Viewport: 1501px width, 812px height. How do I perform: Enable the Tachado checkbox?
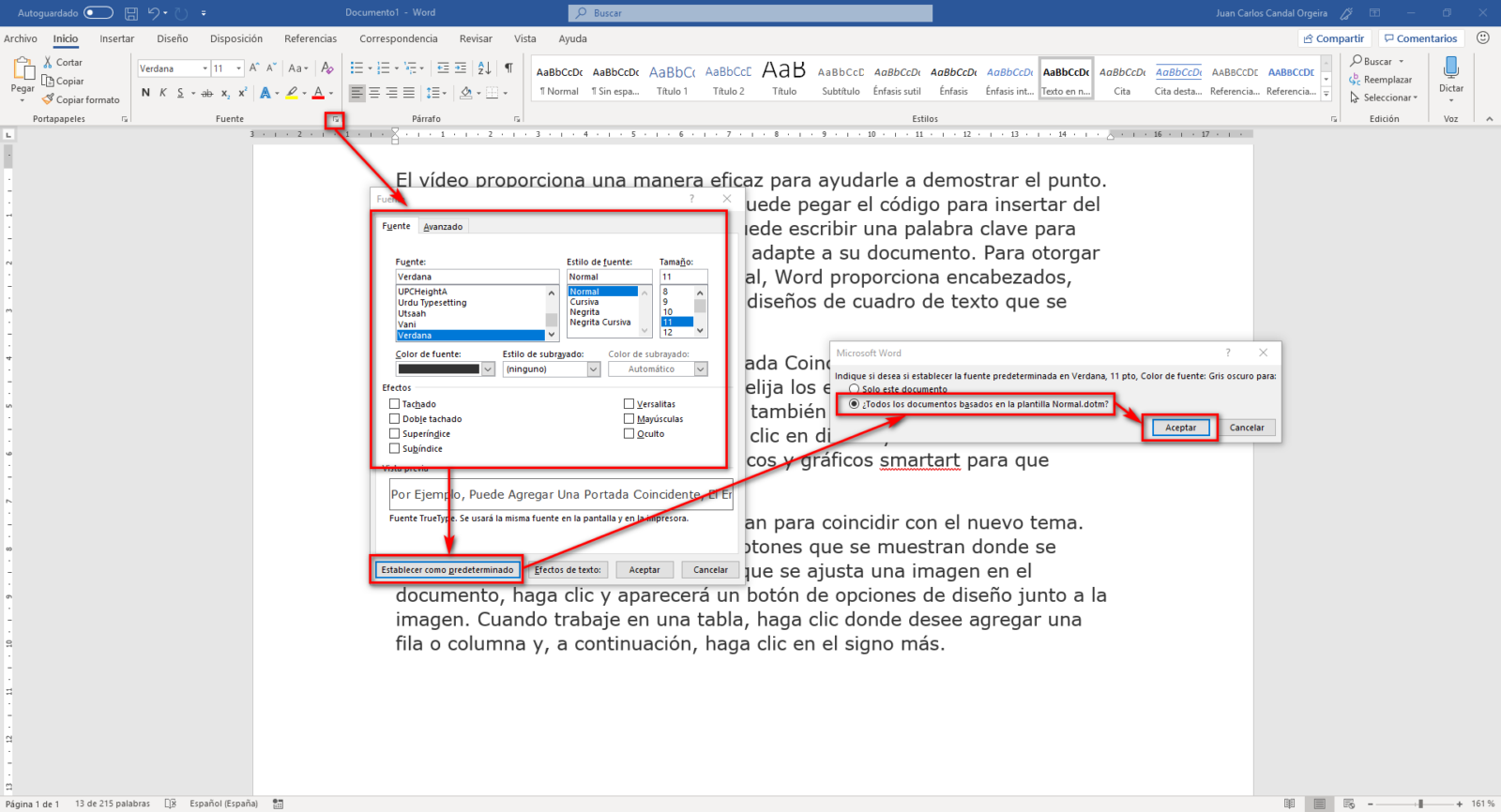coord(395,404)
